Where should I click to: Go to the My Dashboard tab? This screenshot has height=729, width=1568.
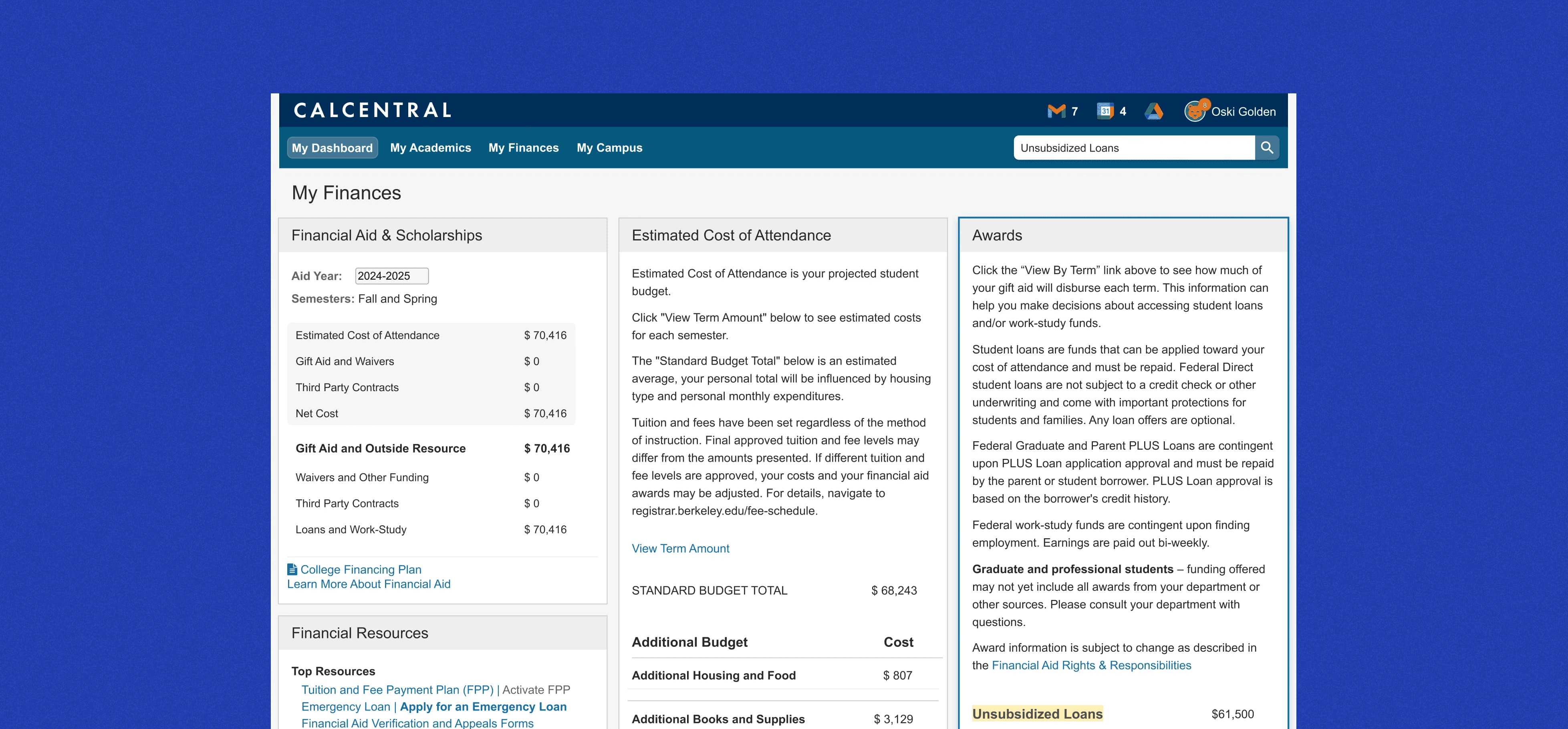332,147
